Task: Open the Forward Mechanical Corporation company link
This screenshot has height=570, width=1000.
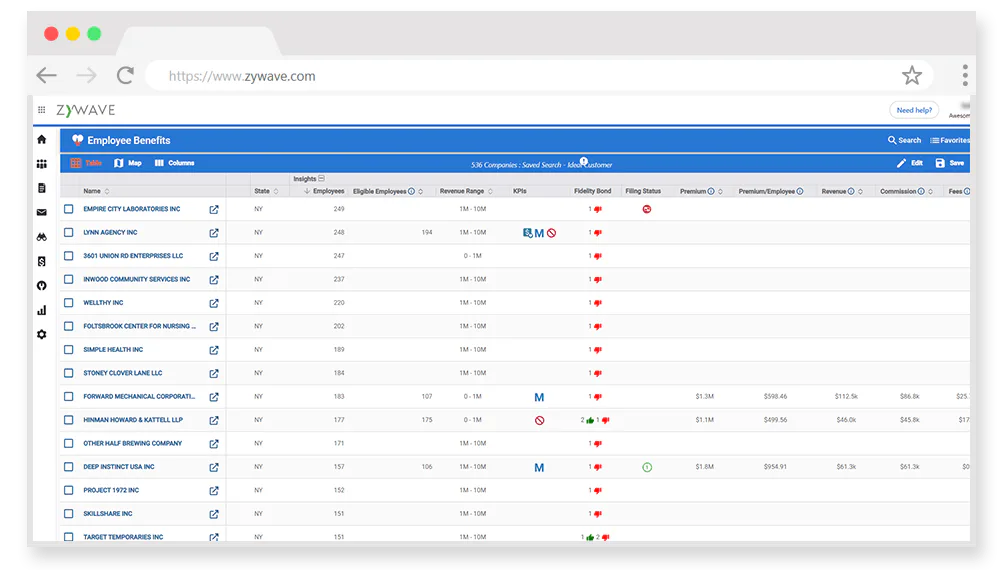Action: [x=139, y=397]
